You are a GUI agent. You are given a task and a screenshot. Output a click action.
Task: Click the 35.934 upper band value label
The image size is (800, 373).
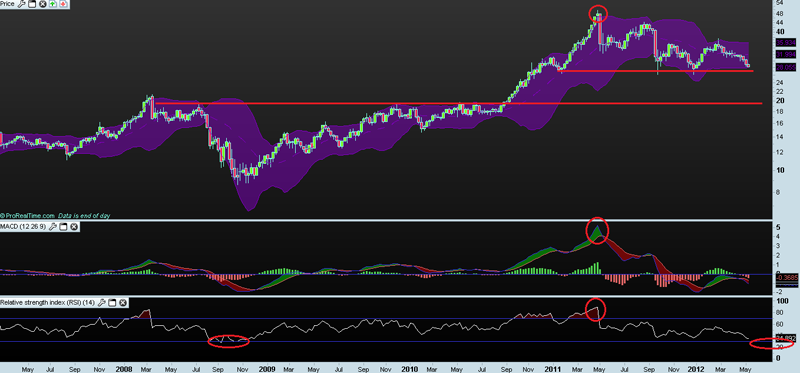pyautogui.click(x=786, y=42)
